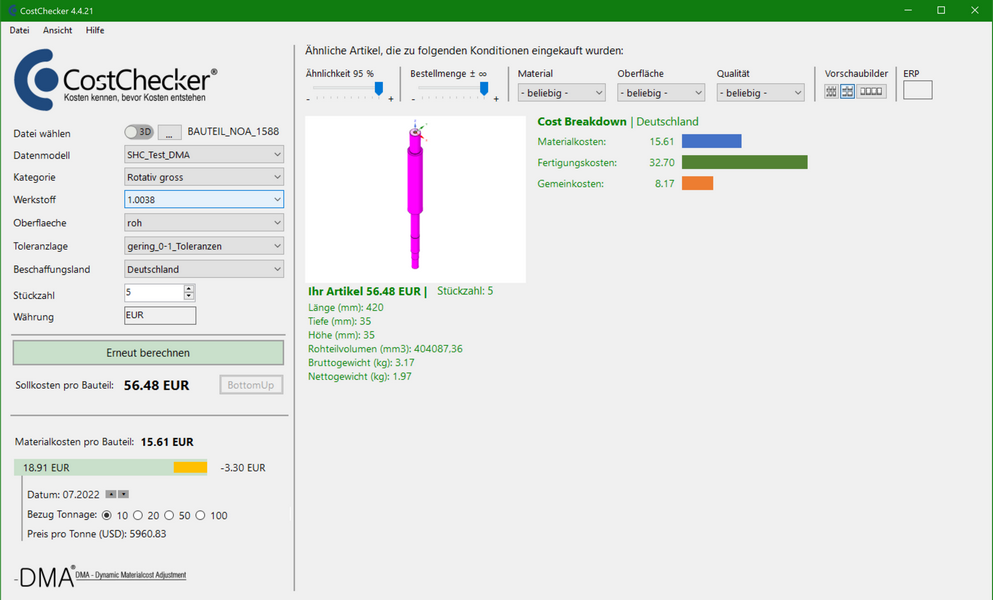This screenshot has width=993, height=600.
Task: Maximize the CostChecker window
Action: (941, 10)
